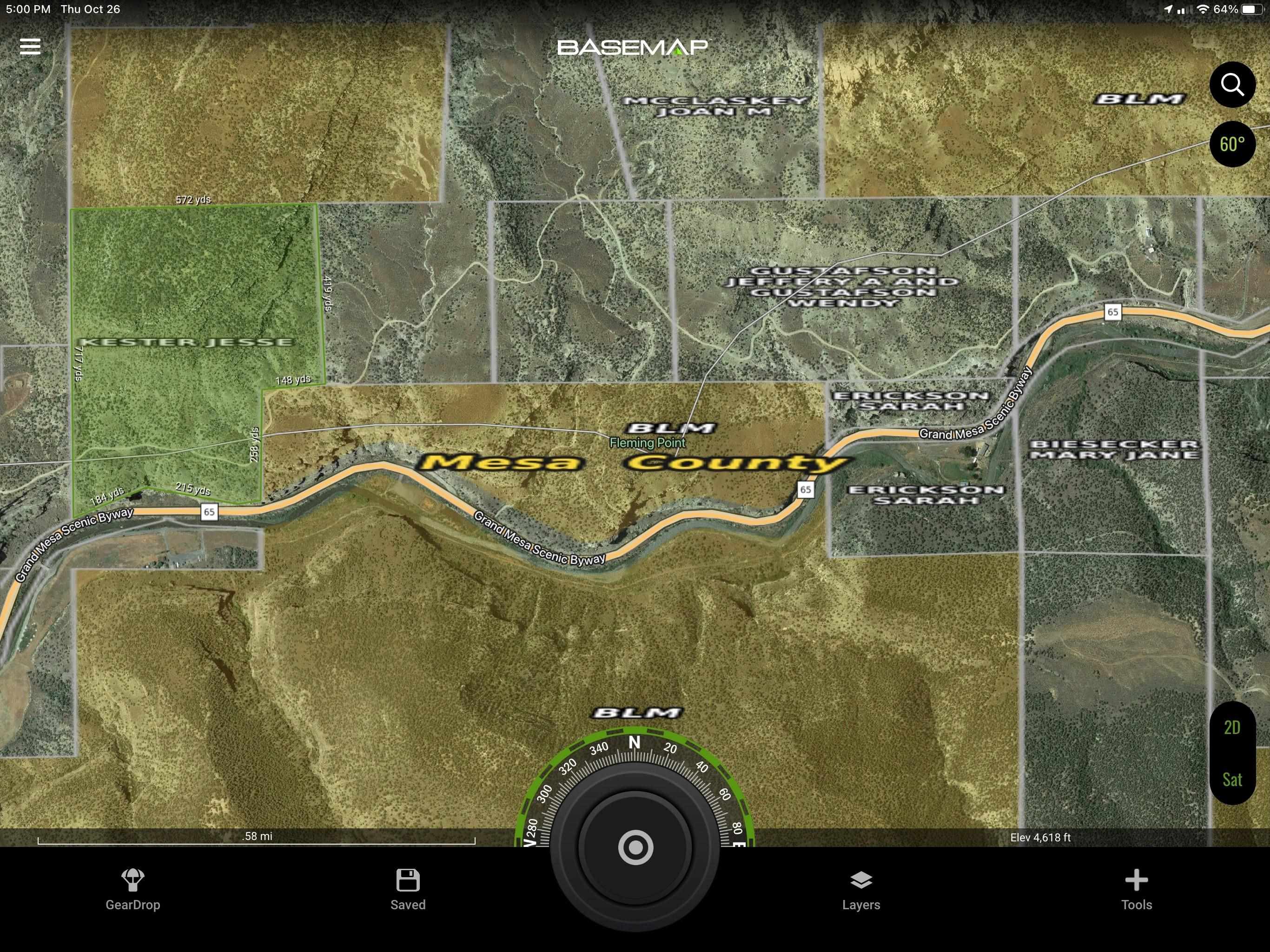Image resolution: width=1270 pixels, height=952 pixels.
Task: Toggle compass heading display
Action: click(x=1231, y=143)
